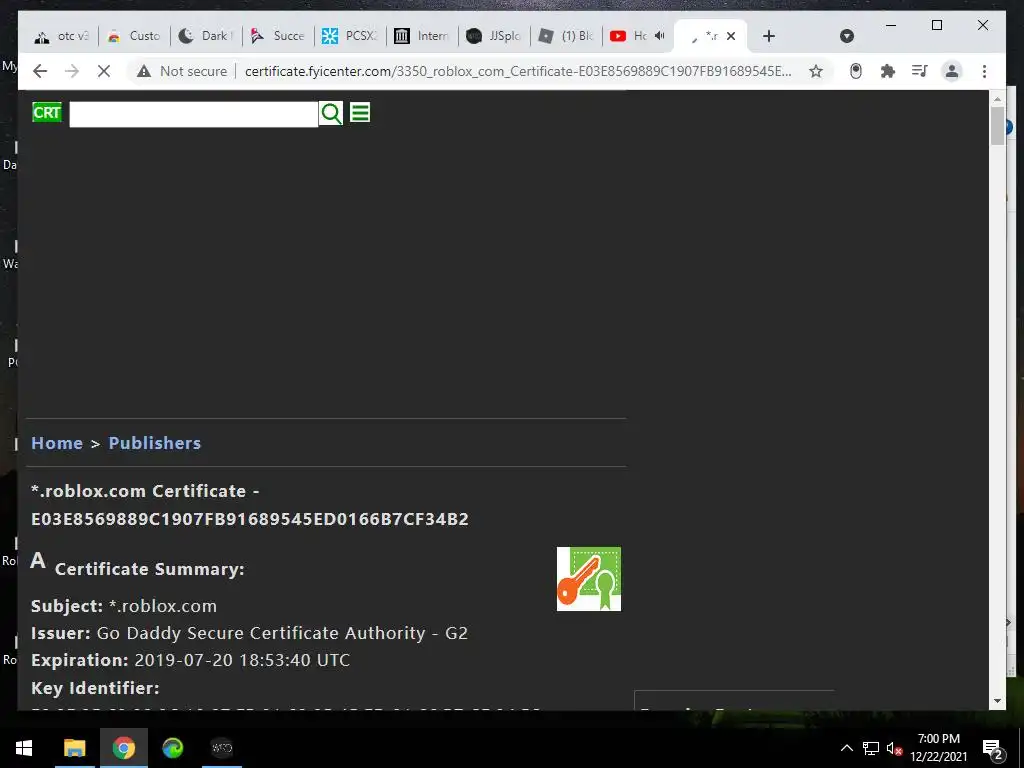Screen dimensions: 1024x768
Task: Open a new tab with plus button
Action: click(x=769, y=36)
